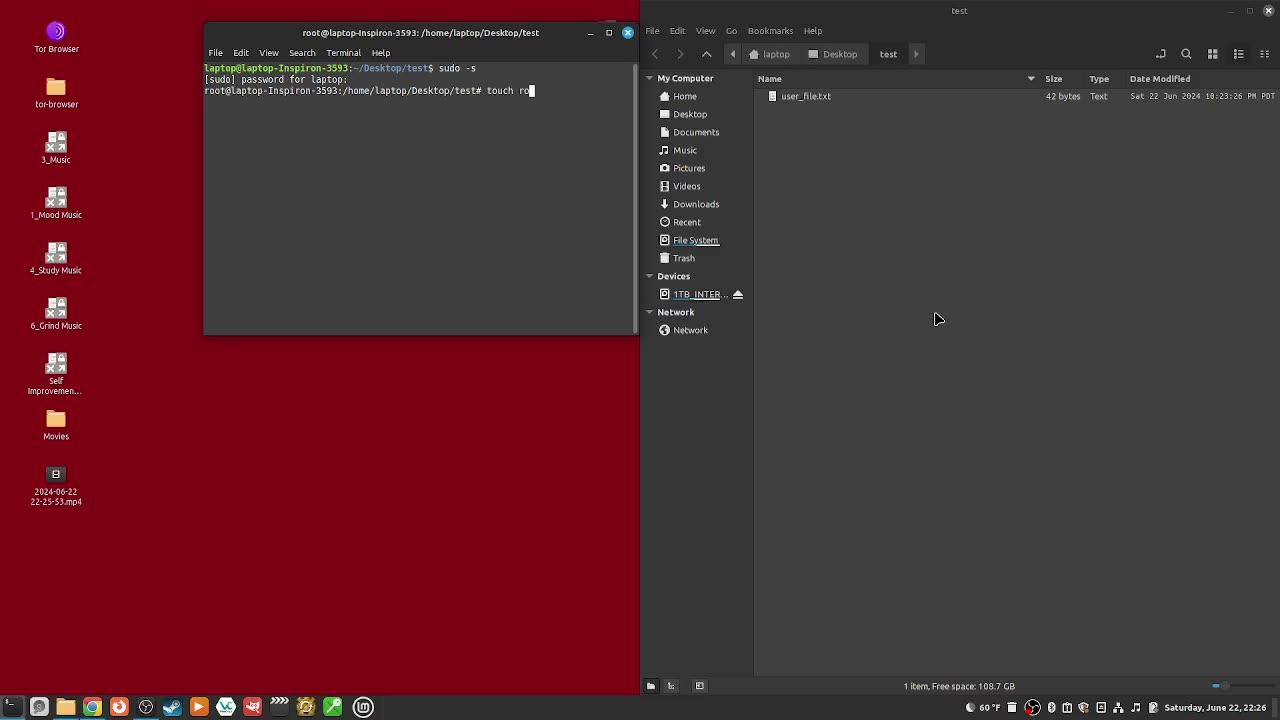Collapse My Computer sidebar section
The width and height of the screenshot is (1280, 720).
click(x=649, y=78)
